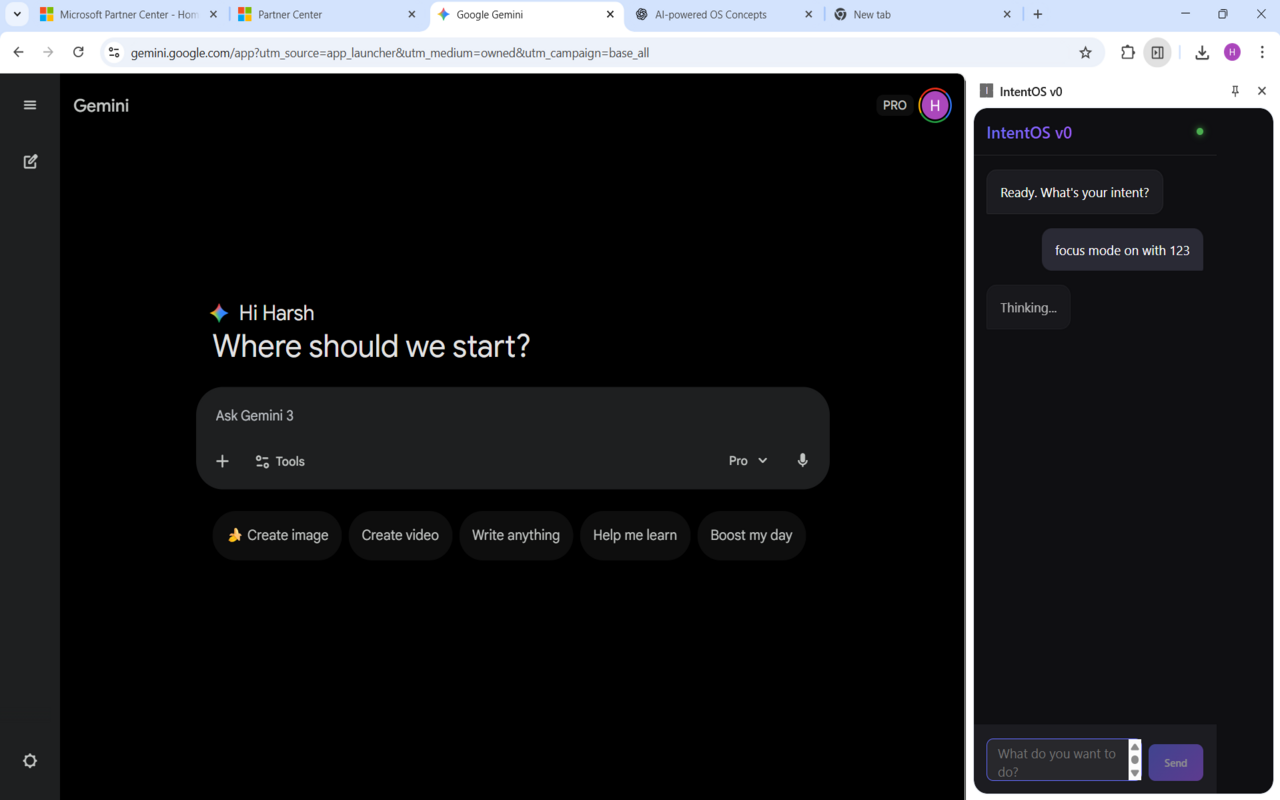Click the green status indicator dot
1280x800 pixels.
point(1200,131)
